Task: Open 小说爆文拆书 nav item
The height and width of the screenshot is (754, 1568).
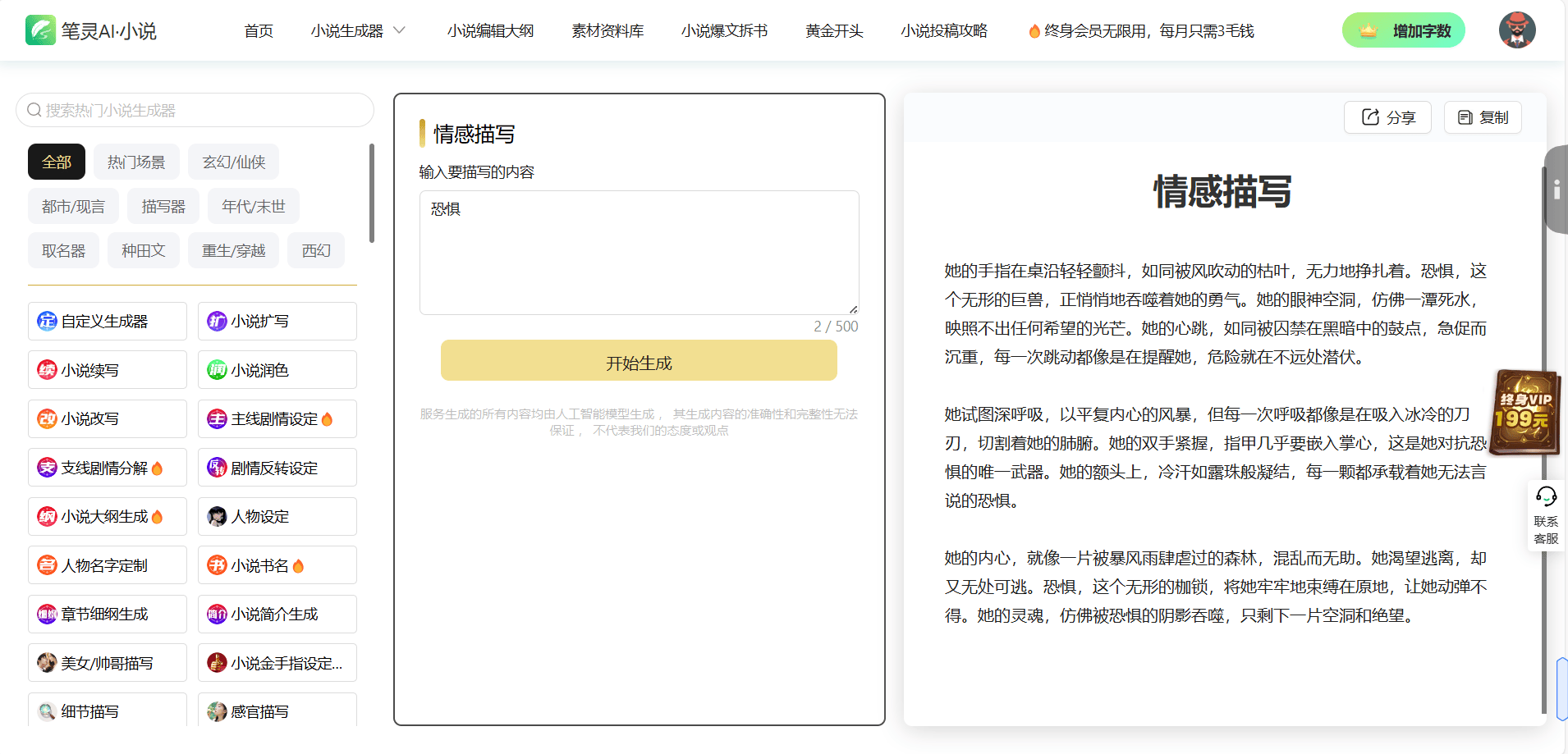Action: 724,30
